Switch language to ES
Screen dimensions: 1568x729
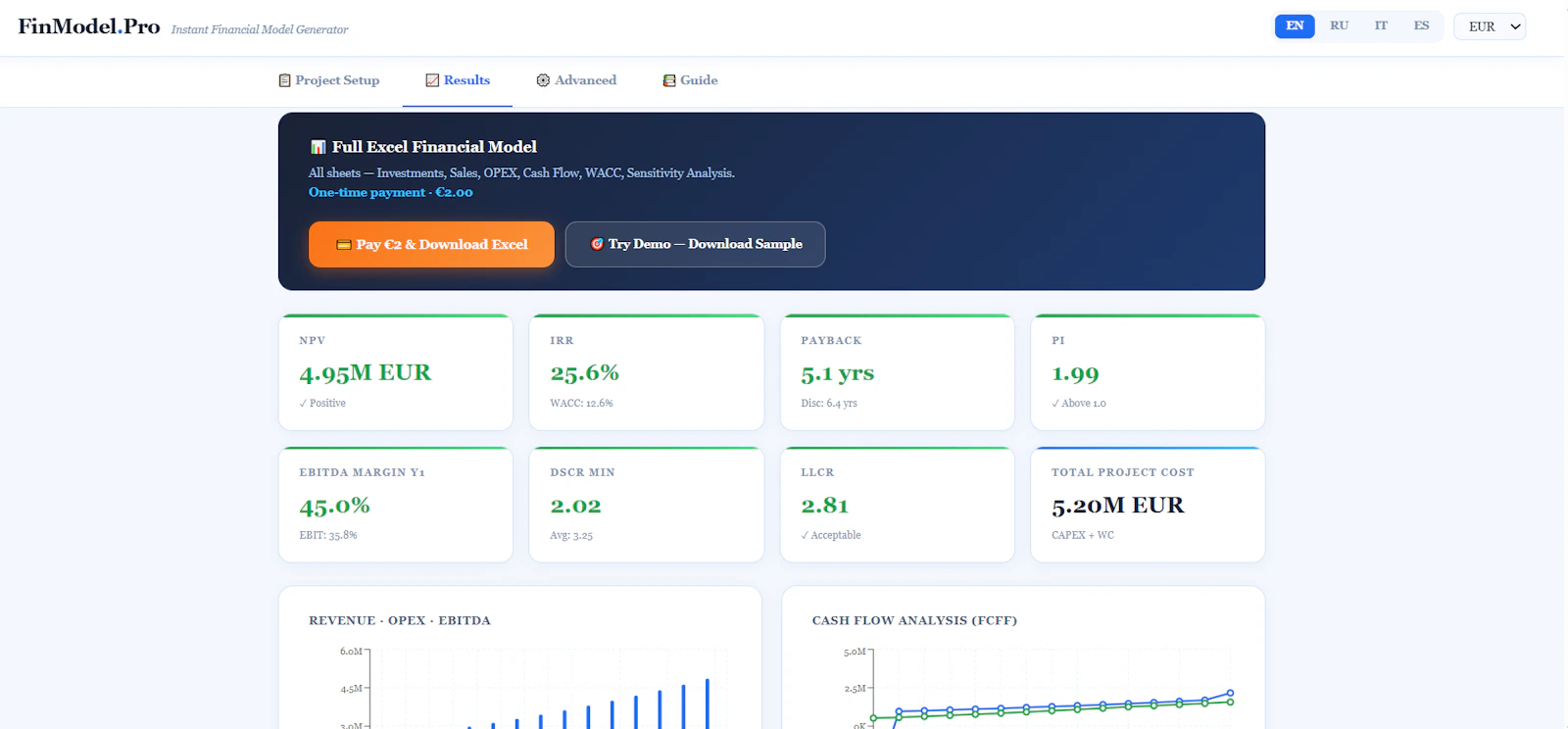coord(1421,25)
